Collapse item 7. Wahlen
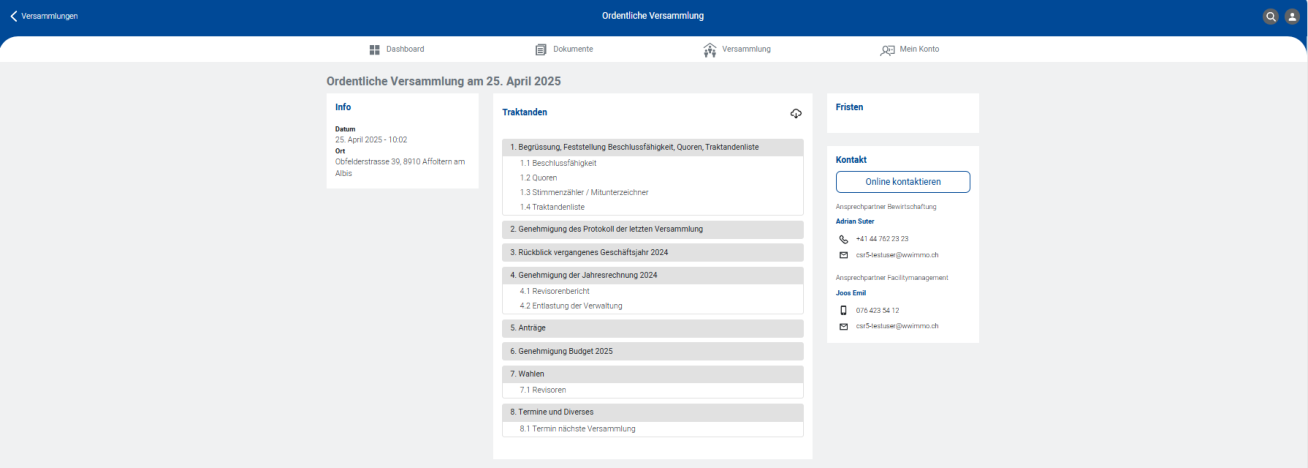The height and width of the screenshot is (468, 1308). (653, 374)
